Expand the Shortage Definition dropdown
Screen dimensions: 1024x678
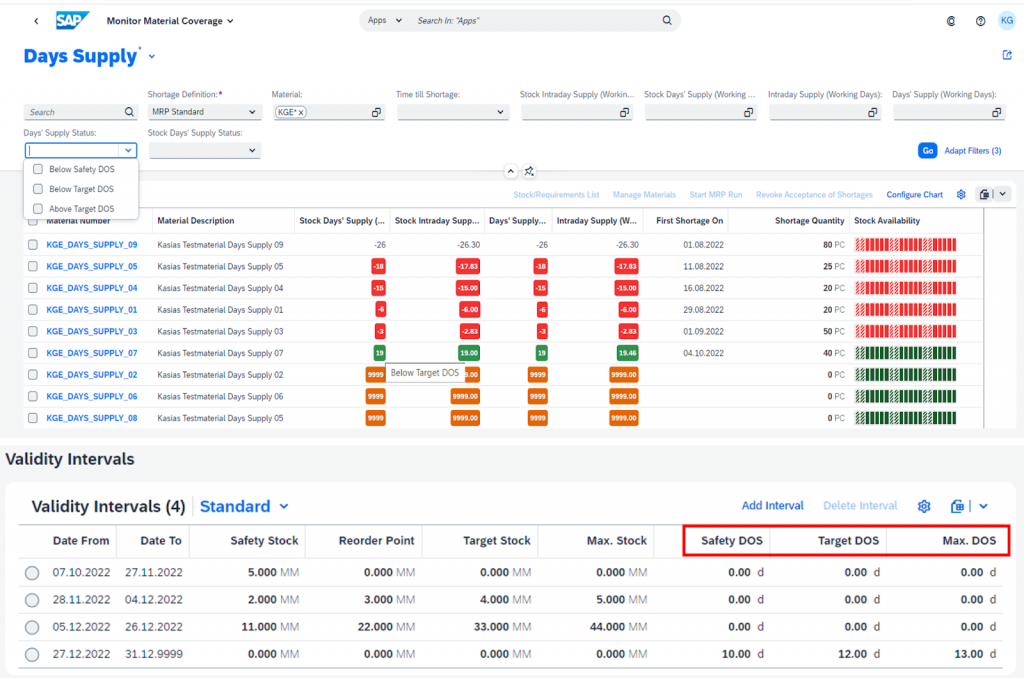click(x=252, y=112)
